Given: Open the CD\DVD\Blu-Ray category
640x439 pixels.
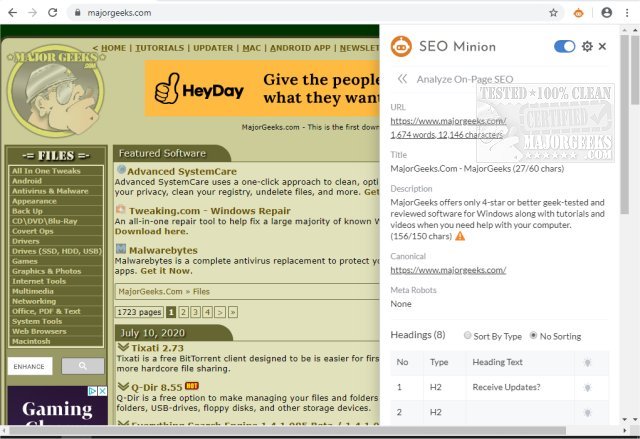Looking at the screenshot, I should point(44,221).
